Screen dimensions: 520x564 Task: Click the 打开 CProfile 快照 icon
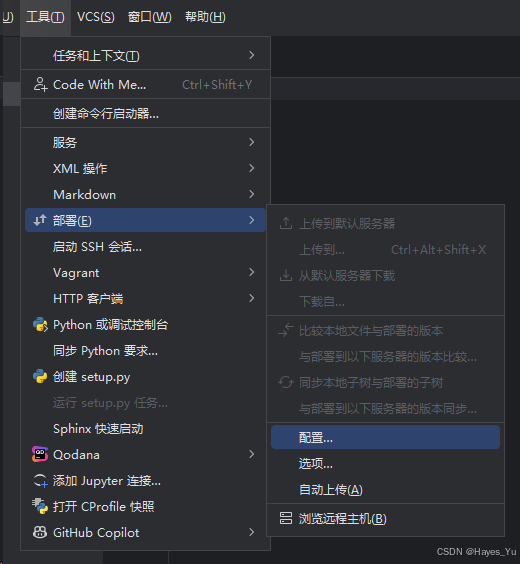click(40, 506)
